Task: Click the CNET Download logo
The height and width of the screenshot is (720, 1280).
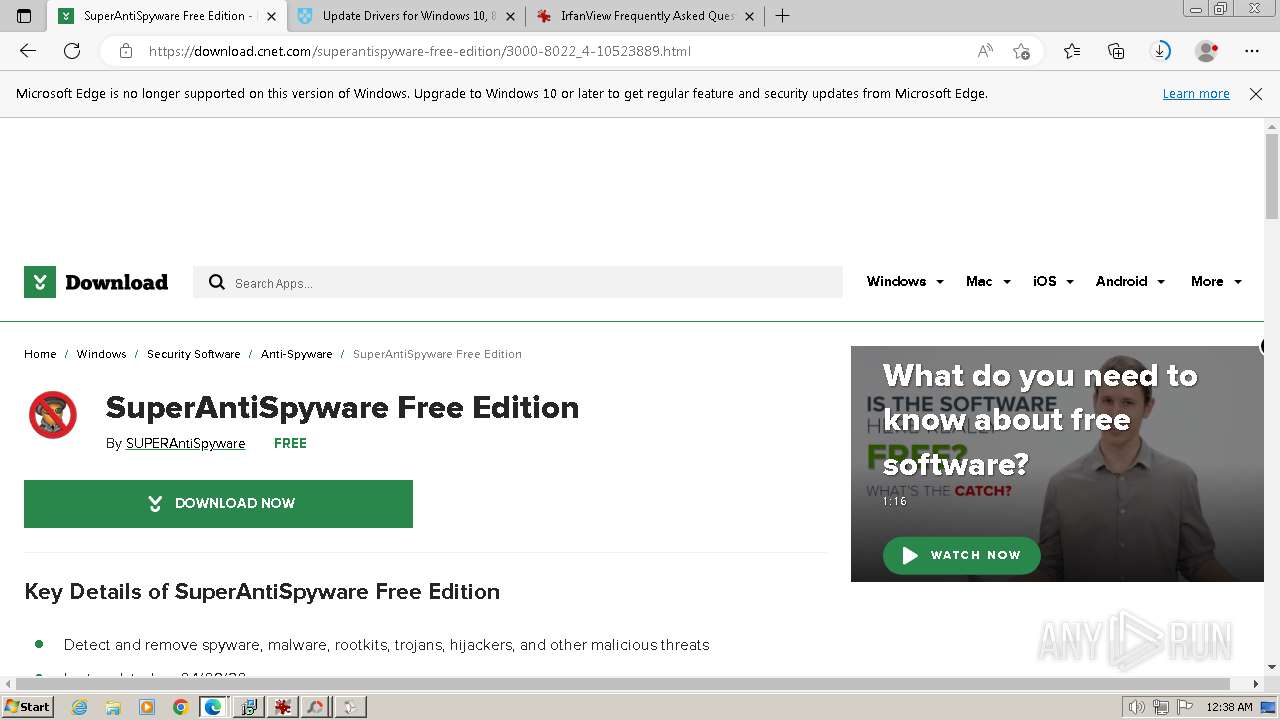Action: pyautogui.click(x=96, y=282)
